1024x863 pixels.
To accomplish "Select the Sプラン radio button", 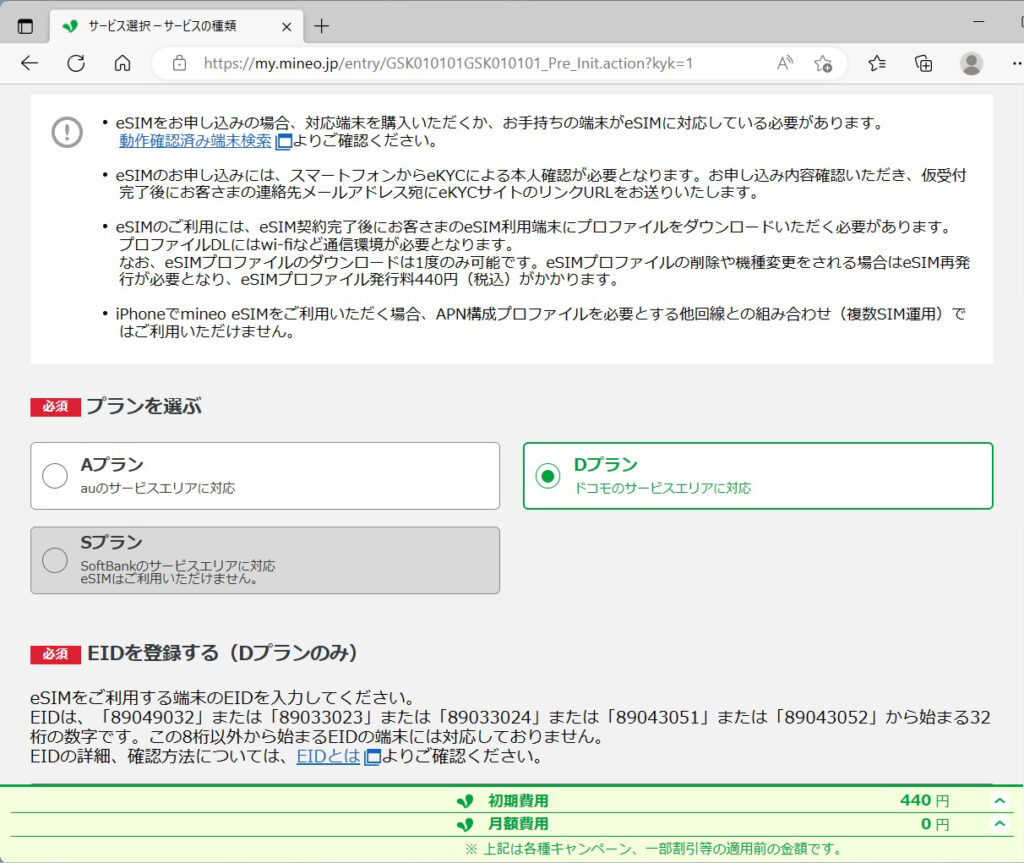I will click(55, 560).
